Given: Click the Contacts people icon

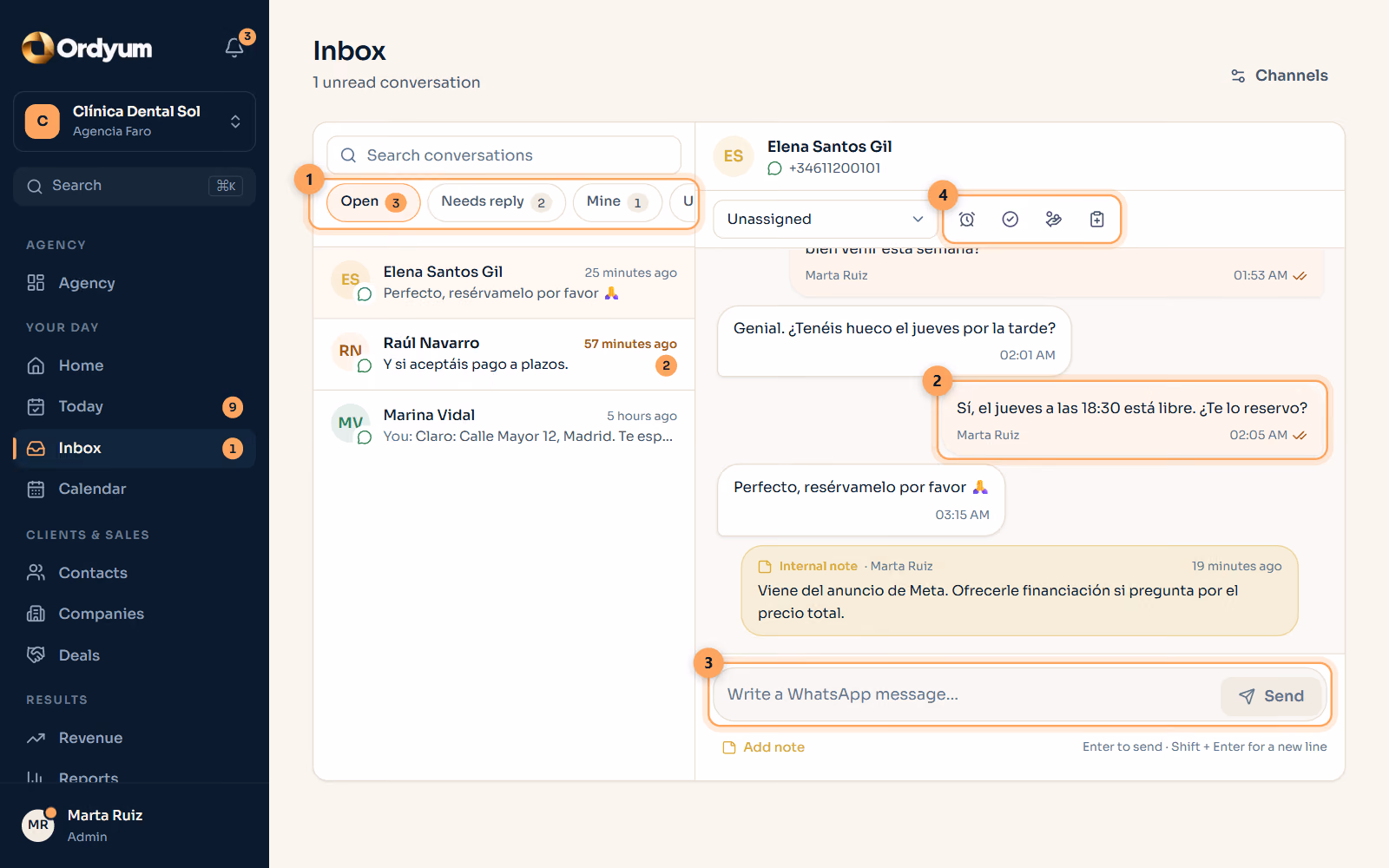Looking at the screenshot, I should pos(36,573).
